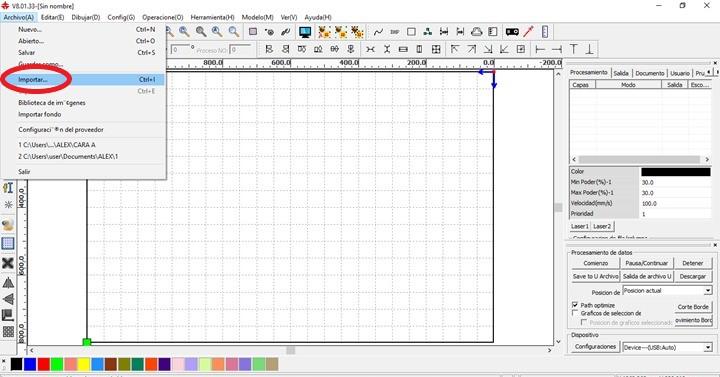This screenshot has width=720, height=377.
Task: Open the Config(G) menu
Action: tap(121, 17)
